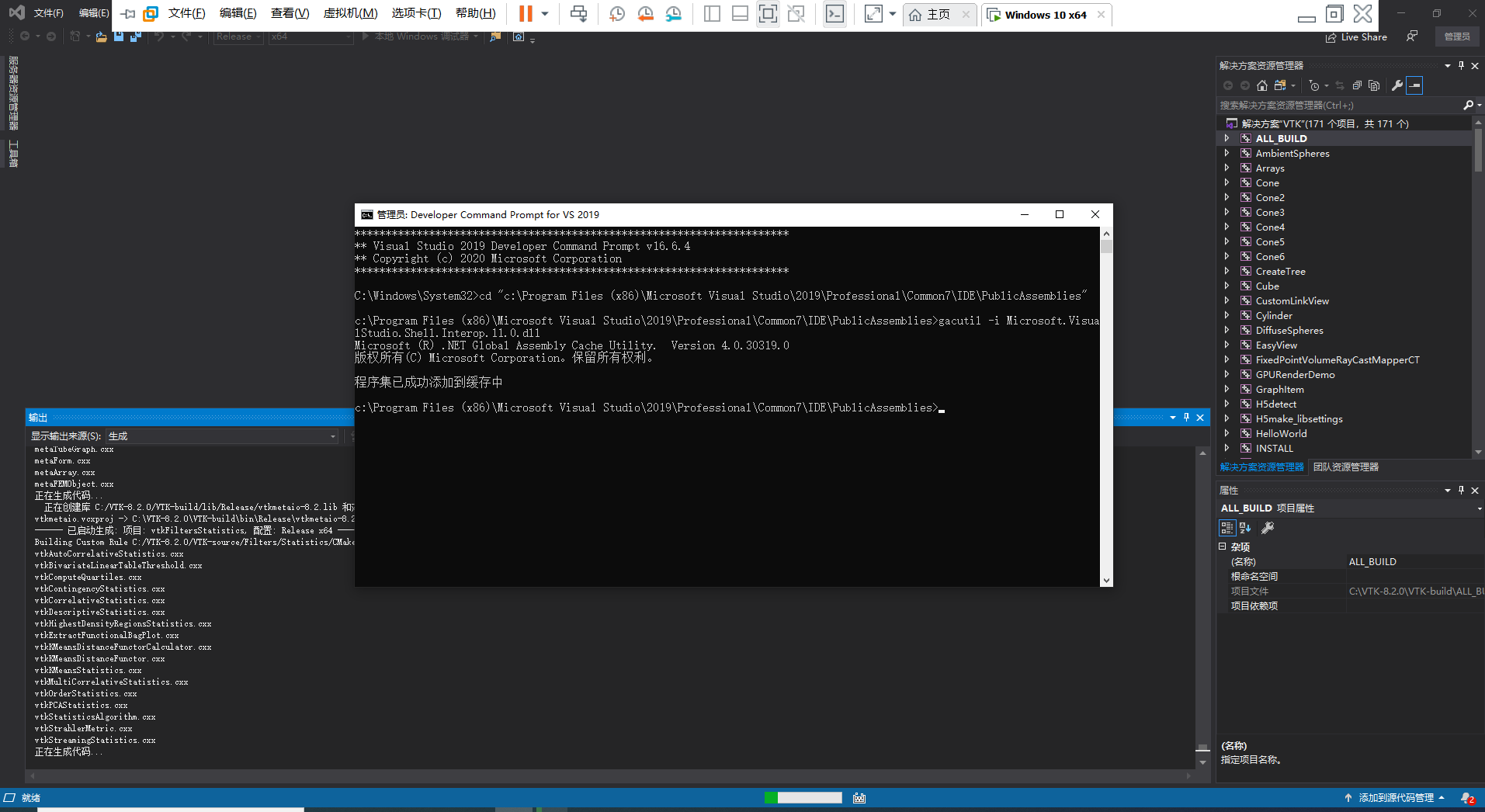Save the current file in Visual Studio
Screen dimensions: 1485x812
tap(117, 36)
